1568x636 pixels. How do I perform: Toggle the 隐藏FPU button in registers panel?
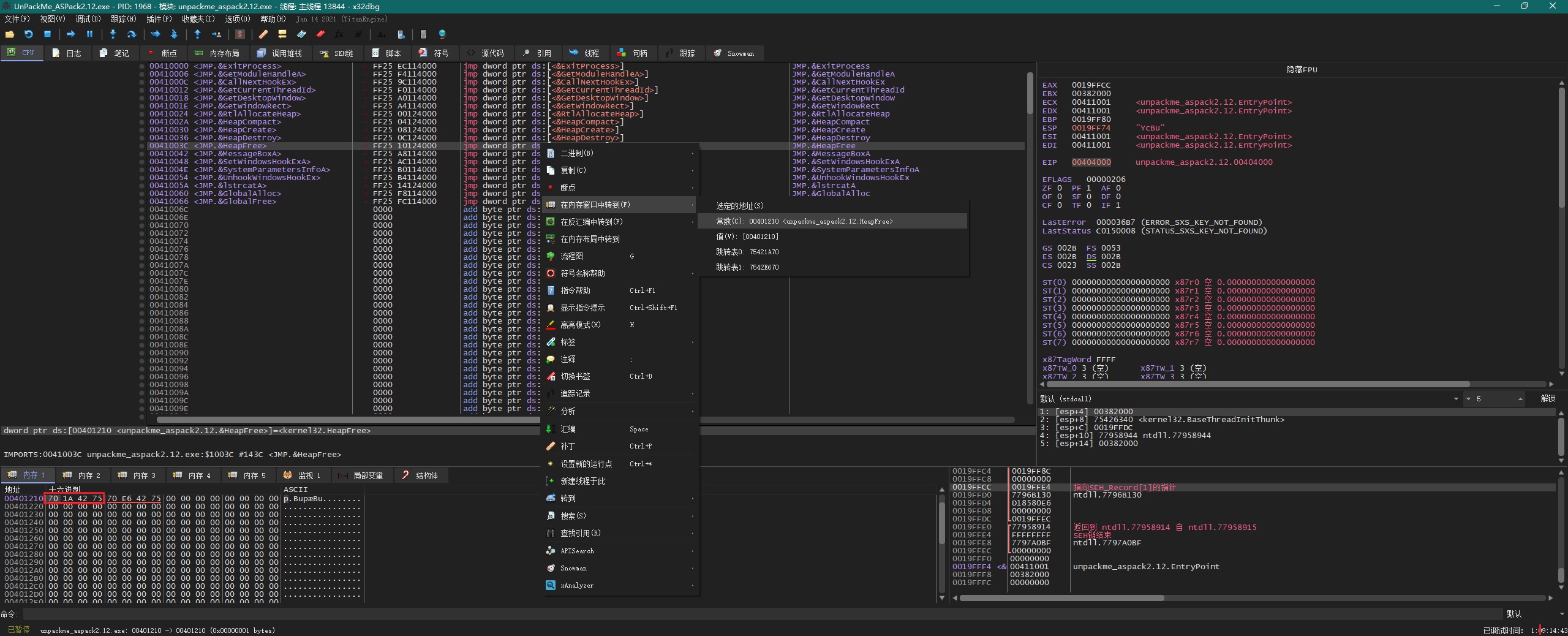tap(1302, 70)
